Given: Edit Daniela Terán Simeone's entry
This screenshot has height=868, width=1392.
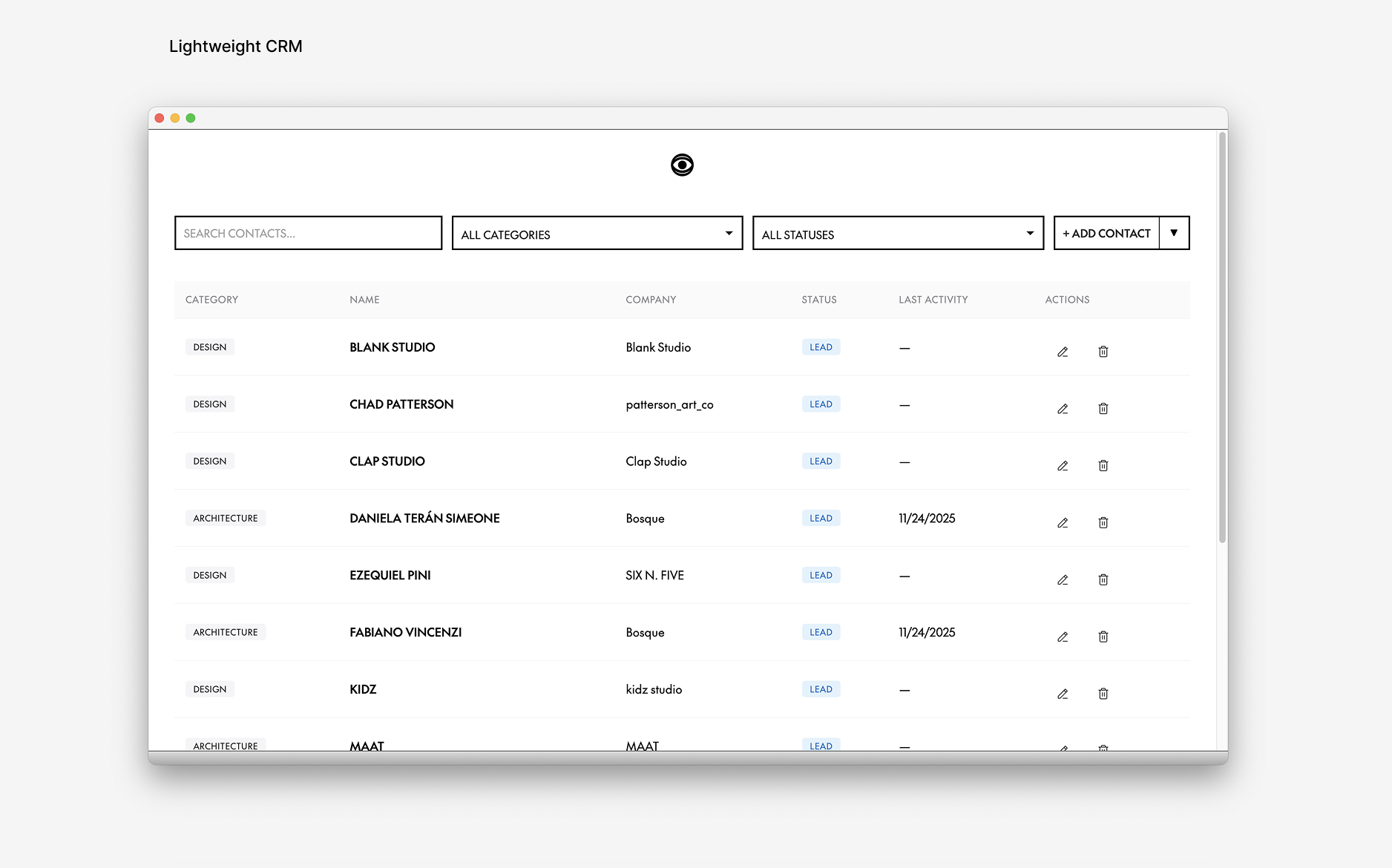Looking at the screenshot, I should pos(1063,523).
